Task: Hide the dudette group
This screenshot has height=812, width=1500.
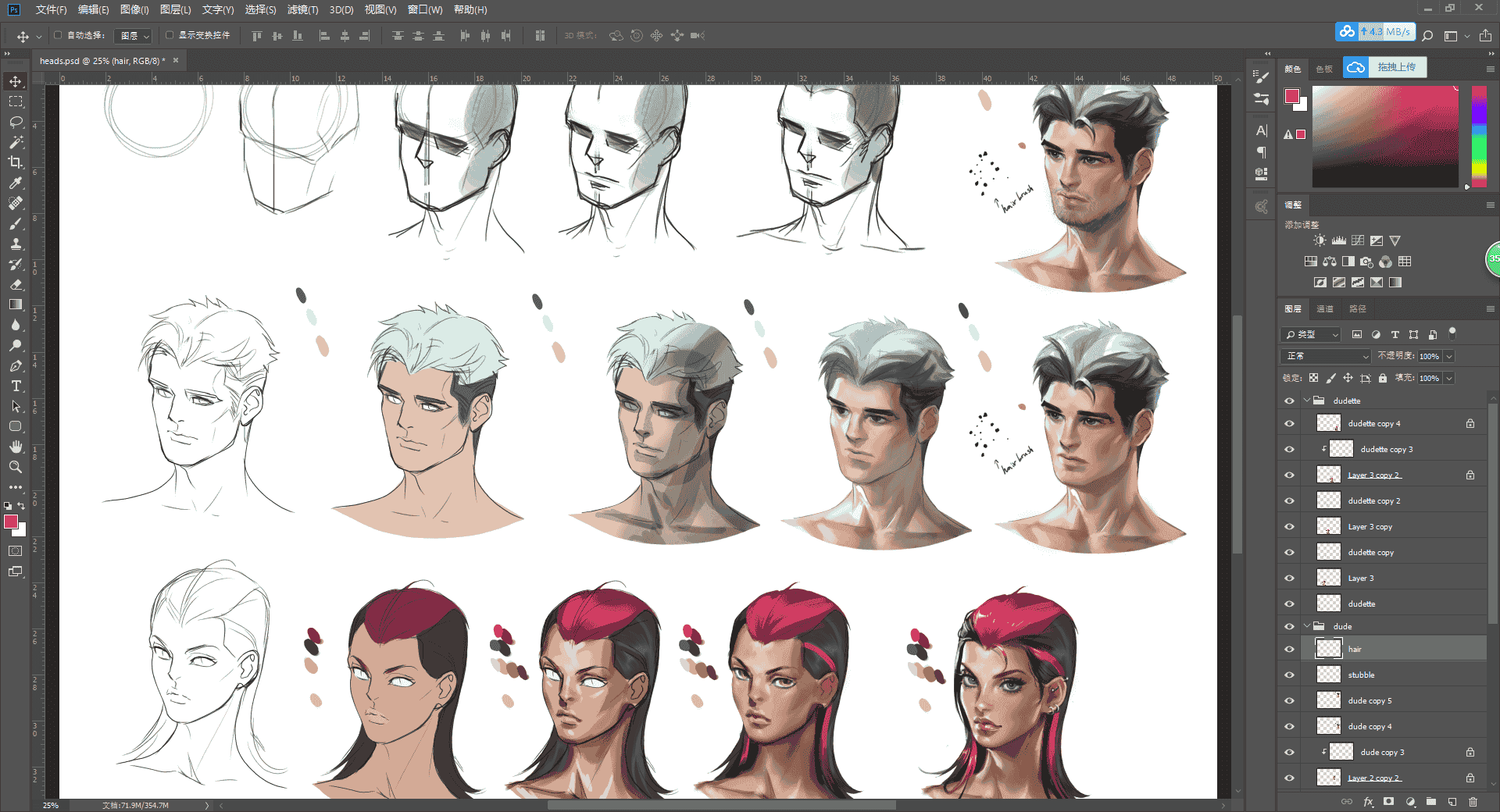Action: point(1289,401)
